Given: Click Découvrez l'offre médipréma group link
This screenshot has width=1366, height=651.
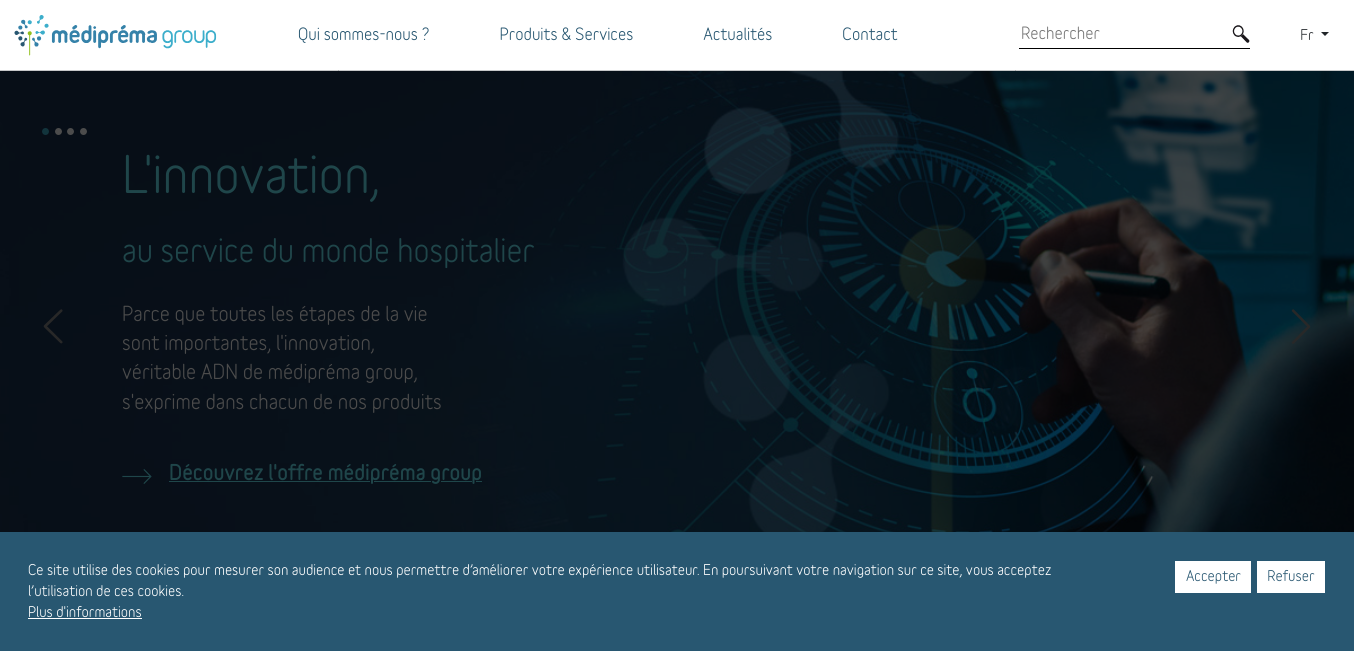Looking at the screenshot, I should point(325,473).
